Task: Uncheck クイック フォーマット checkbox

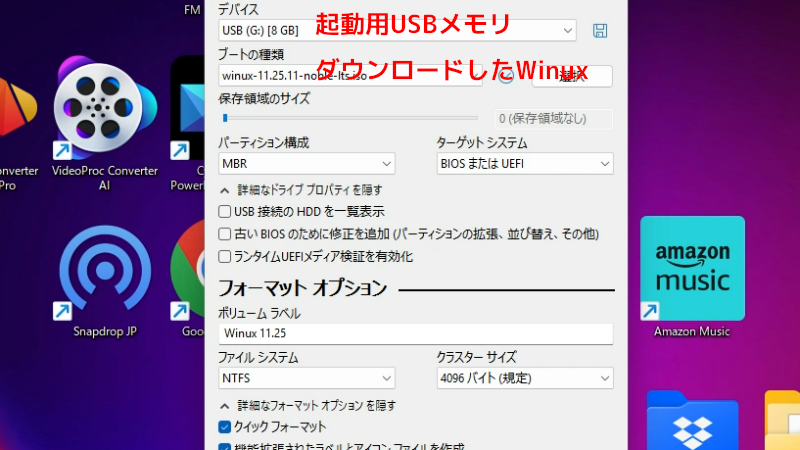Action: pos(224,427)
